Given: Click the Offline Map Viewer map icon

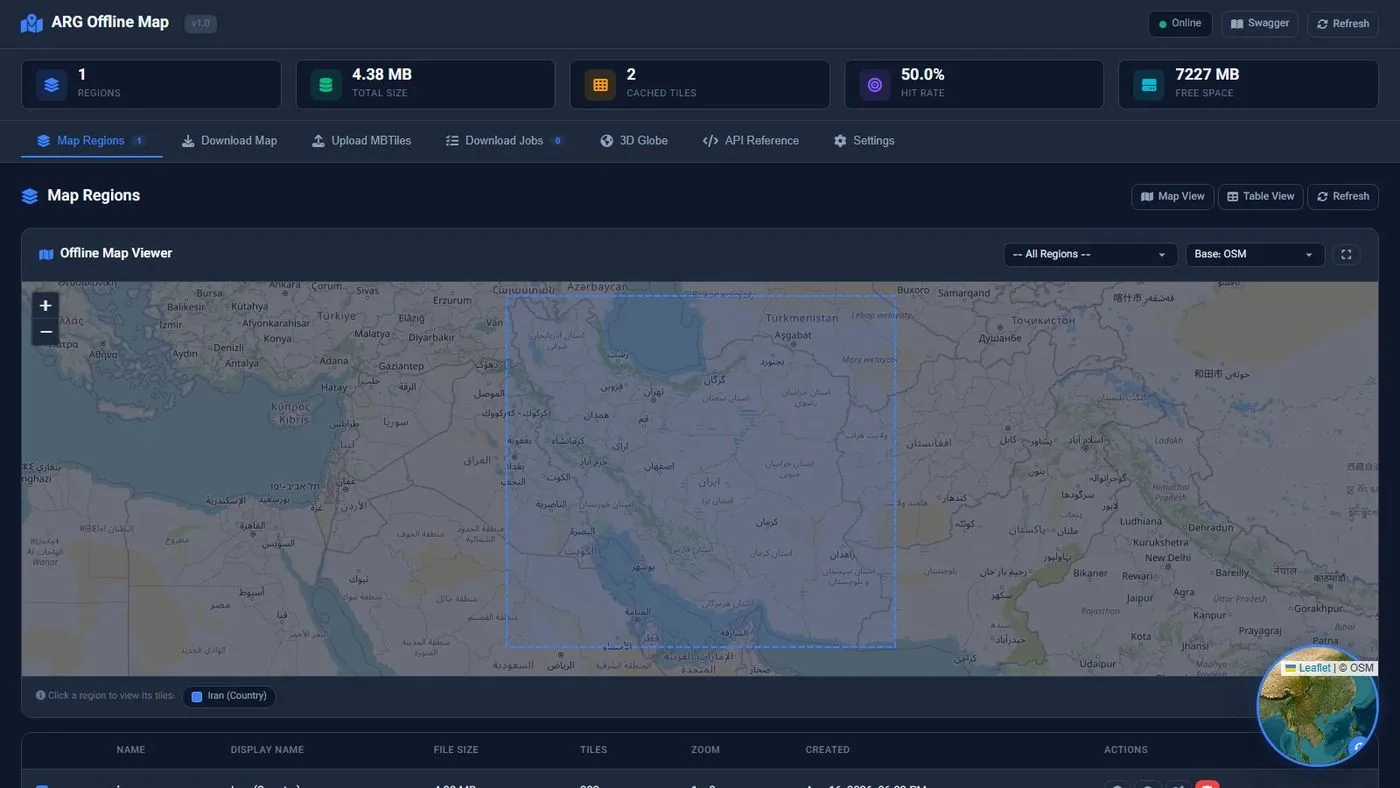Looking at the screenshot, I should tap(46, 254).
